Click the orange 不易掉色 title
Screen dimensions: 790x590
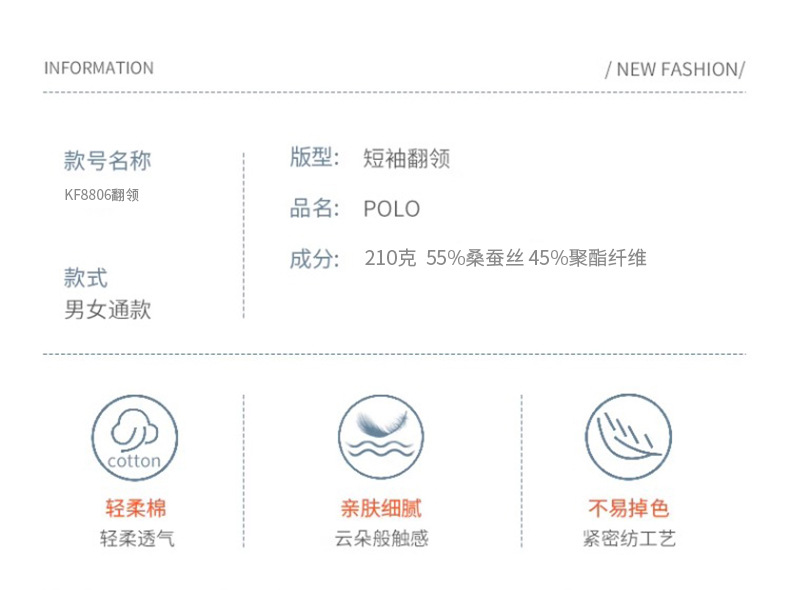[x=628, y=507]
